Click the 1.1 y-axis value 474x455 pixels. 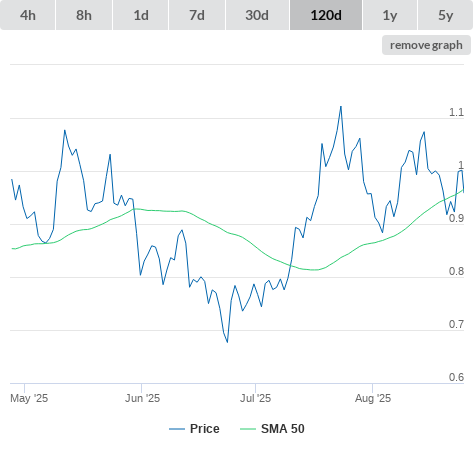[456, 112]
